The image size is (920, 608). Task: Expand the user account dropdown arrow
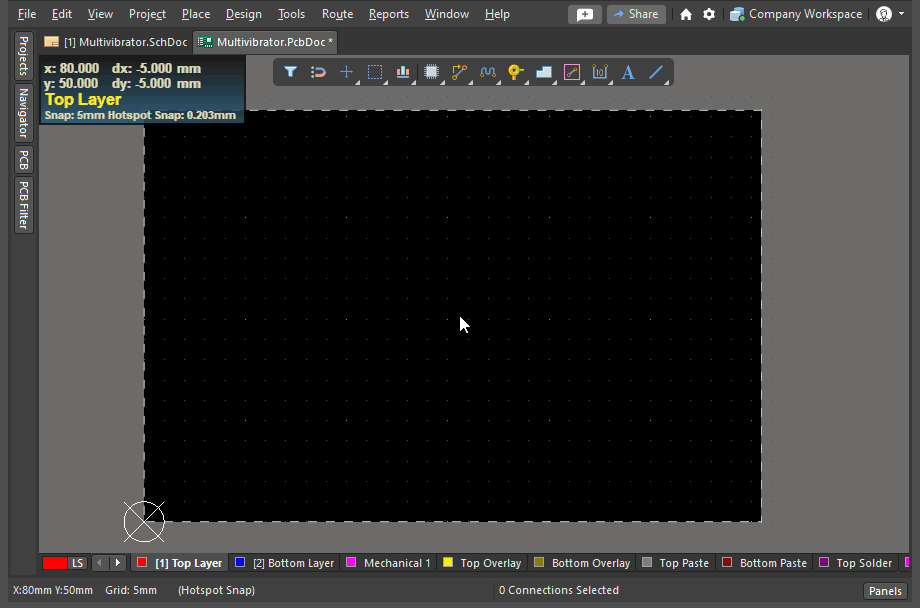[902, 14]
